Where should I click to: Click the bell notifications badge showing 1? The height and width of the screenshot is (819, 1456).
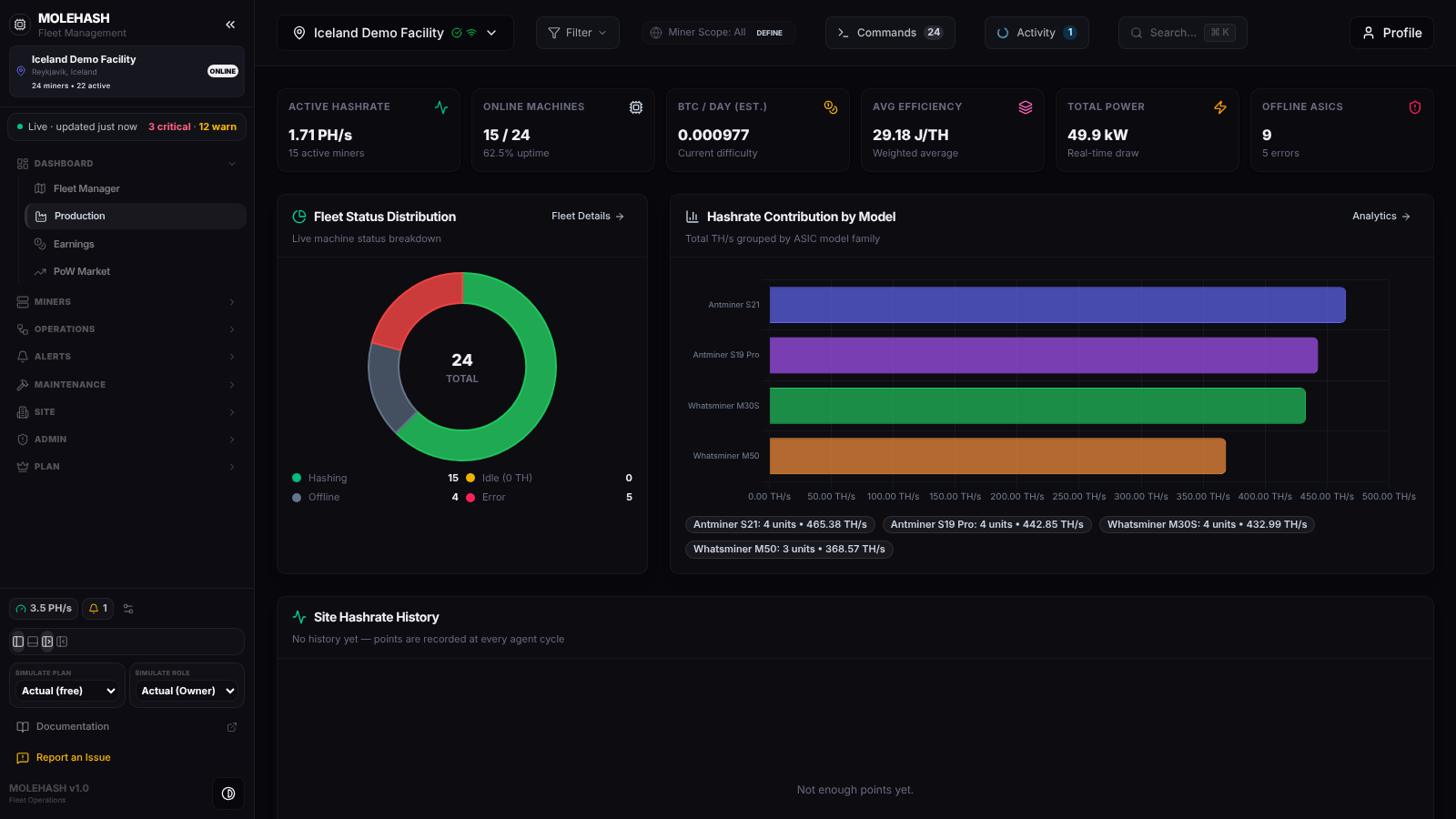[98, 609]
